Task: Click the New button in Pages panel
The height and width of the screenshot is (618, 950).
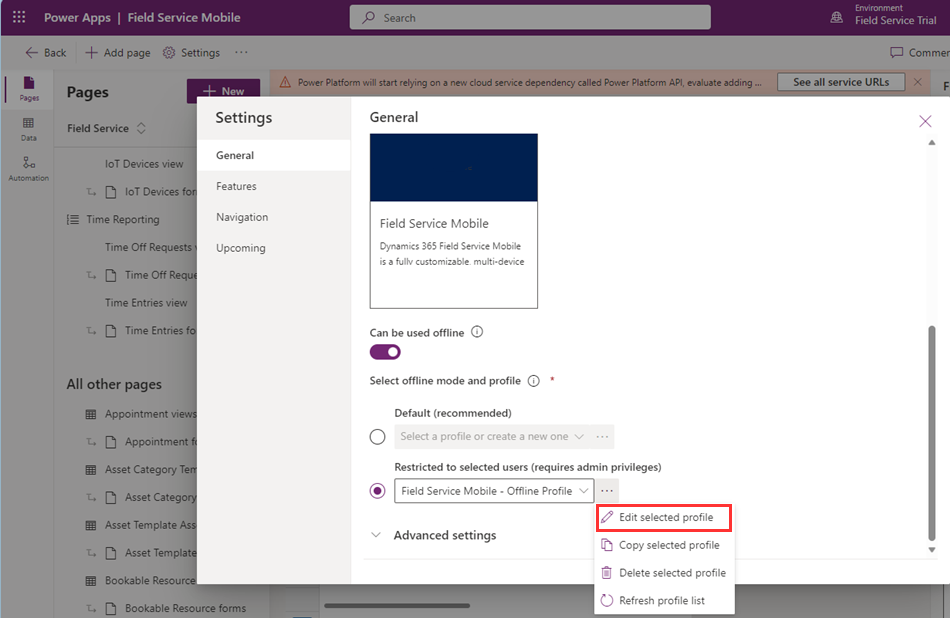Action: click(x=223, y=90)
